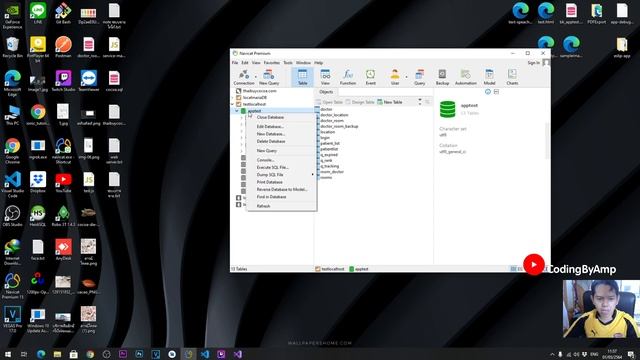Open the AnyDesk desktop shortcut
Screen dimensions: 640x360
(x=63, y=250)
